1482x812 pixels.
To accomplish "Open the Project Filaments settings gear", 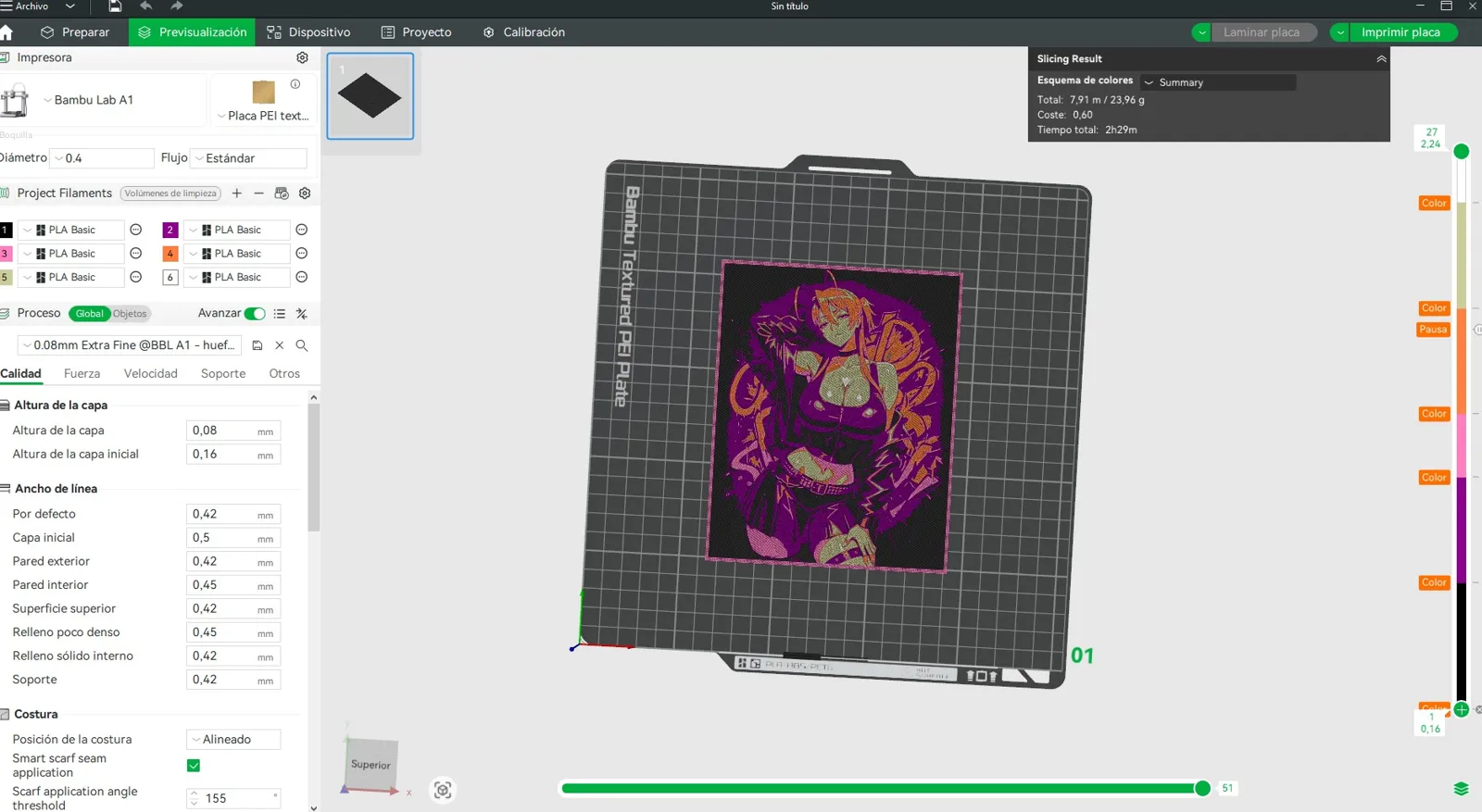I will coord(305,194).
